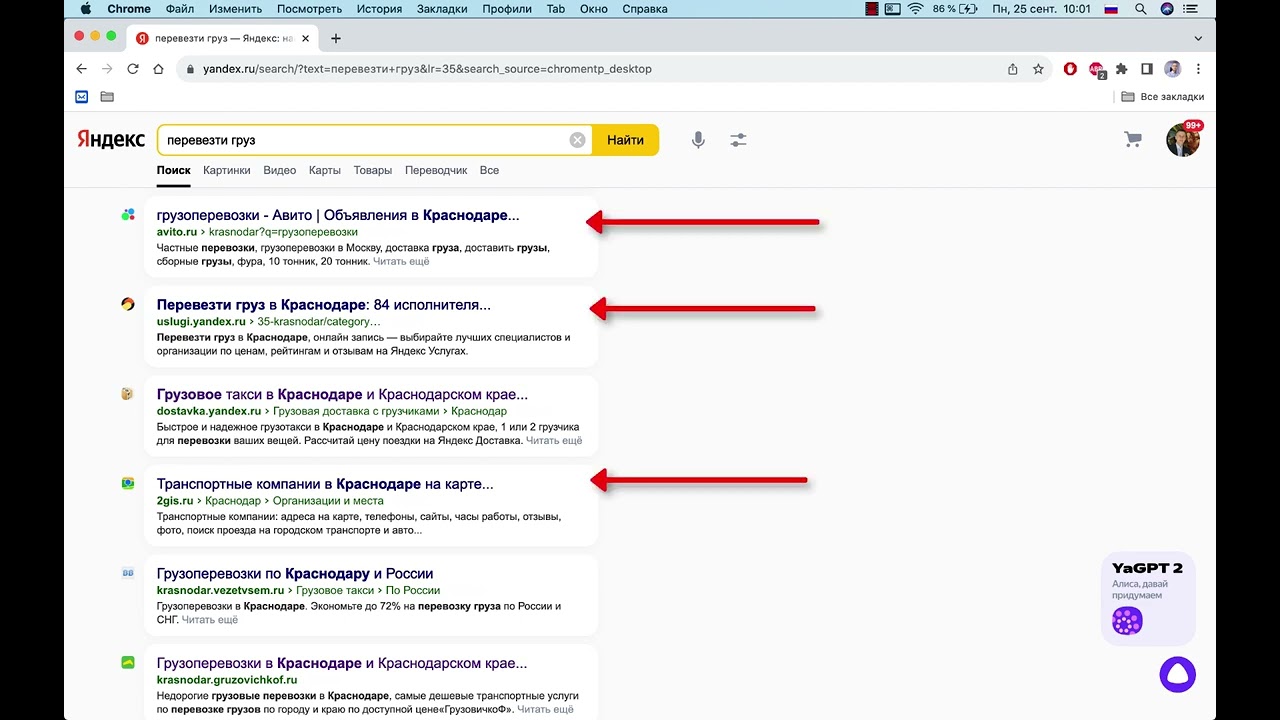This screenshot has width=1280, height=720.
Task: Click the avito.ru green URL
Action: [177, 232]
